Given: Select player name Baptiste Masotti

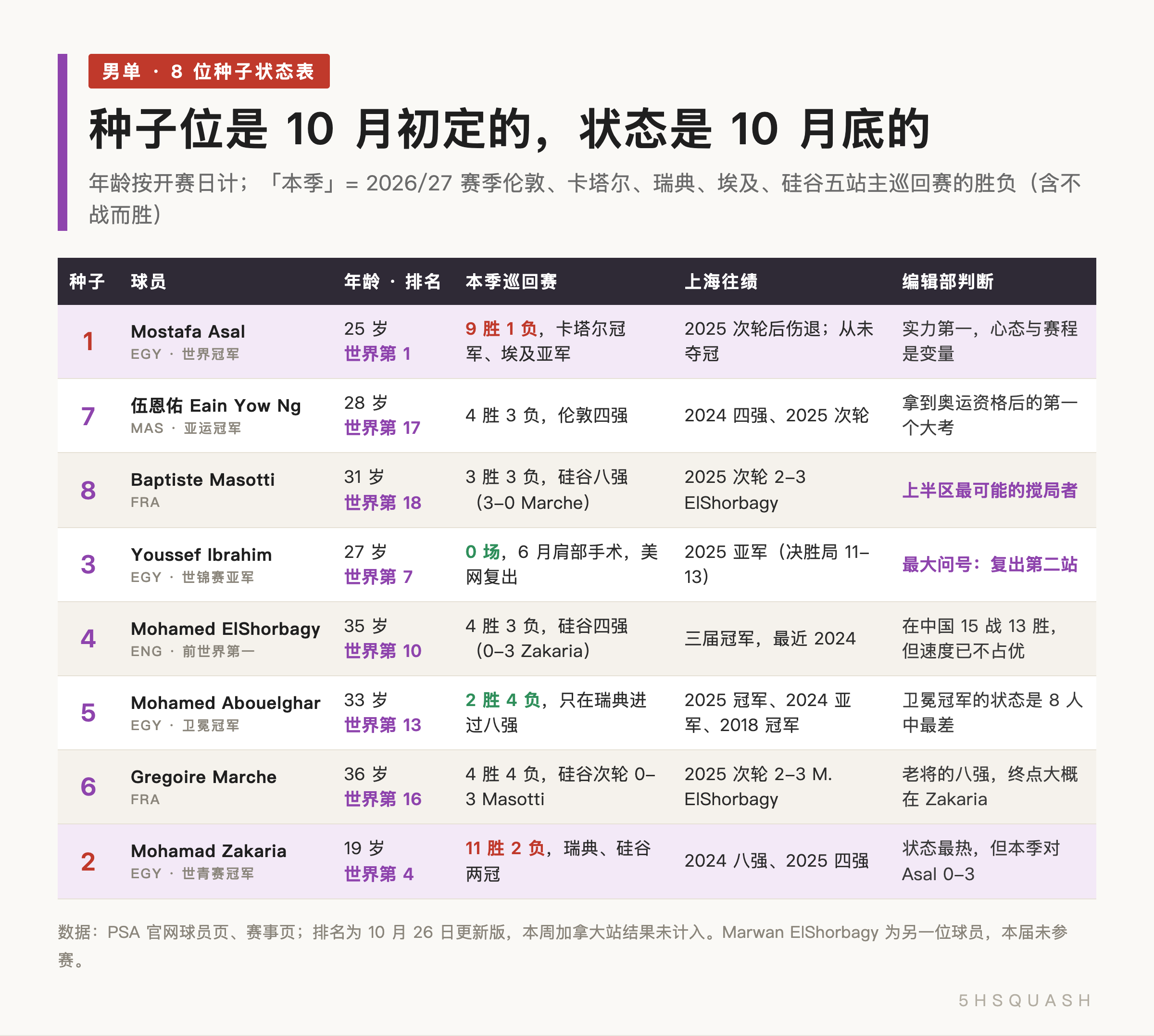Looking at the screenshot, I should [202, 480].
